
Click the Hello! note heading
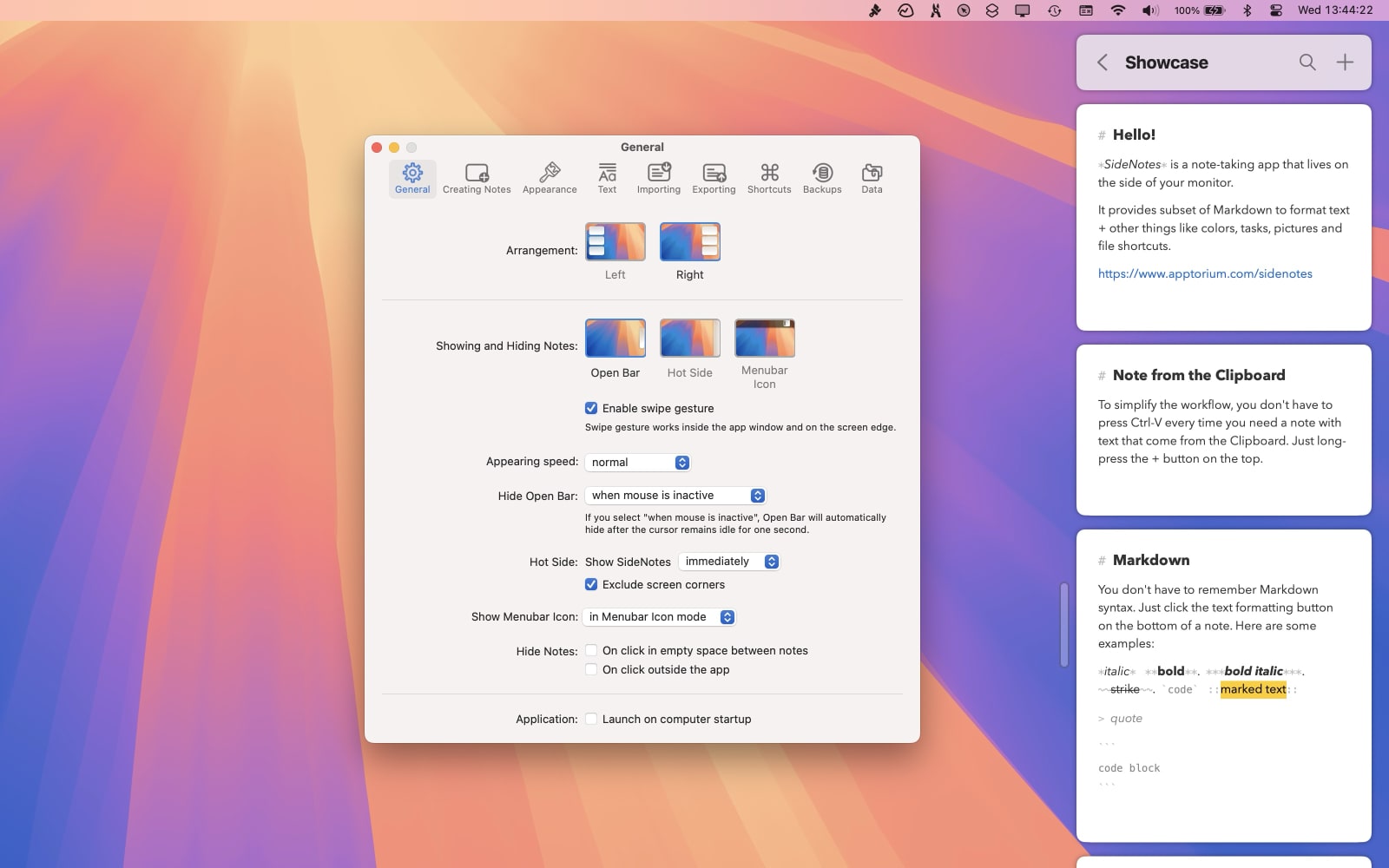(1134, 135)
